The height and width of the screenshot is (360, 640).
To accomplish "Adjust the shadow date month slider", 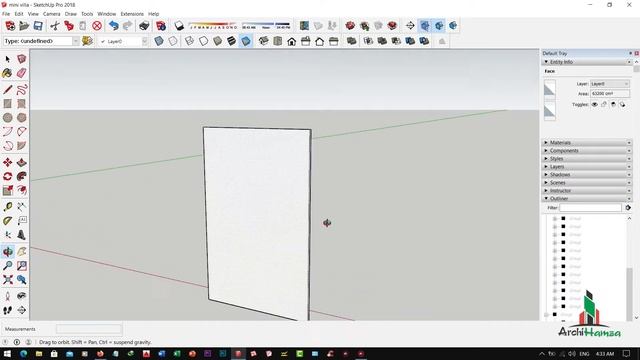I will click(213, 26).
